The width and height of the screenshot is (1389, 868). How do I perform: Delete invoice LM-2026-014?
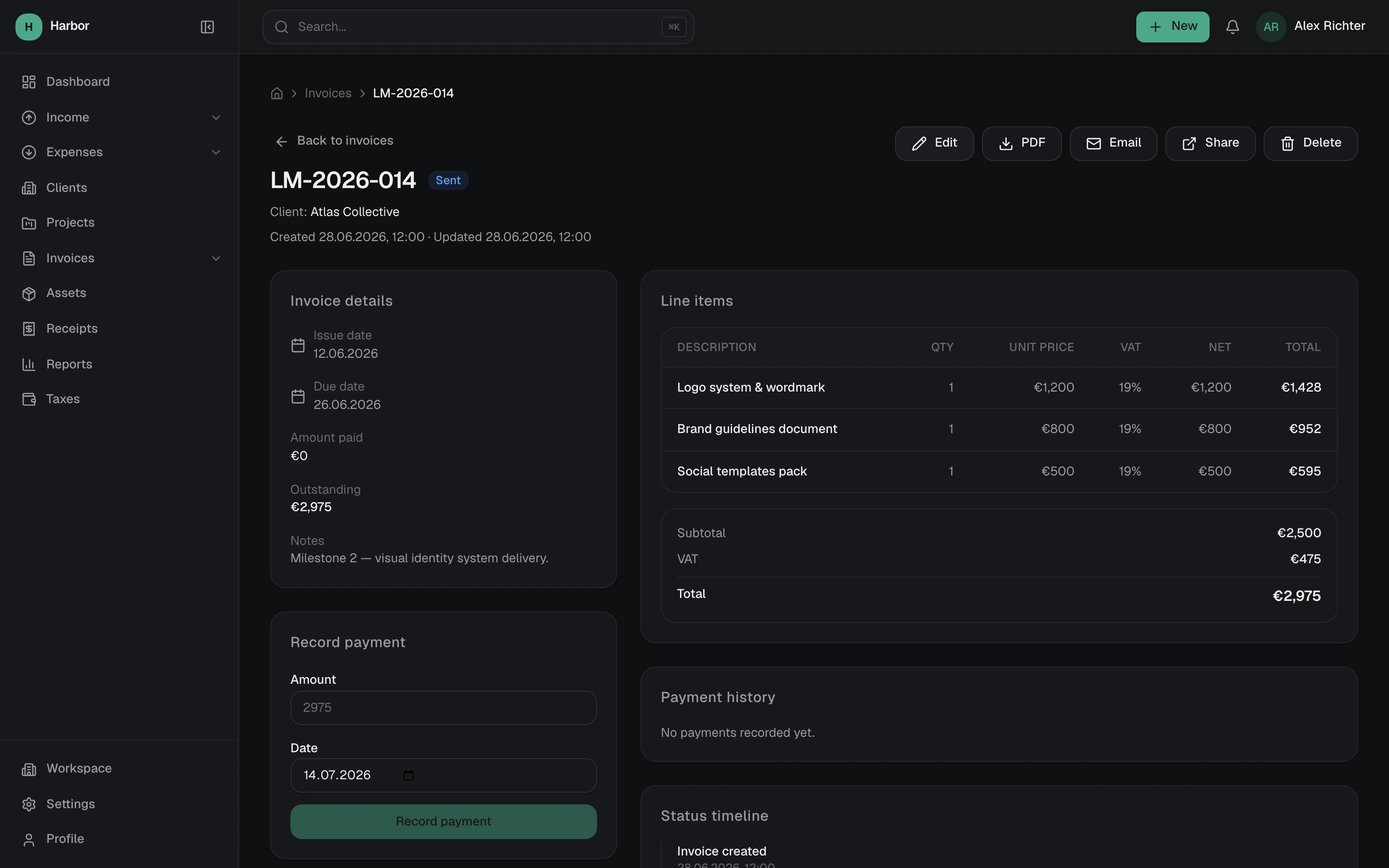(1310, 144)
